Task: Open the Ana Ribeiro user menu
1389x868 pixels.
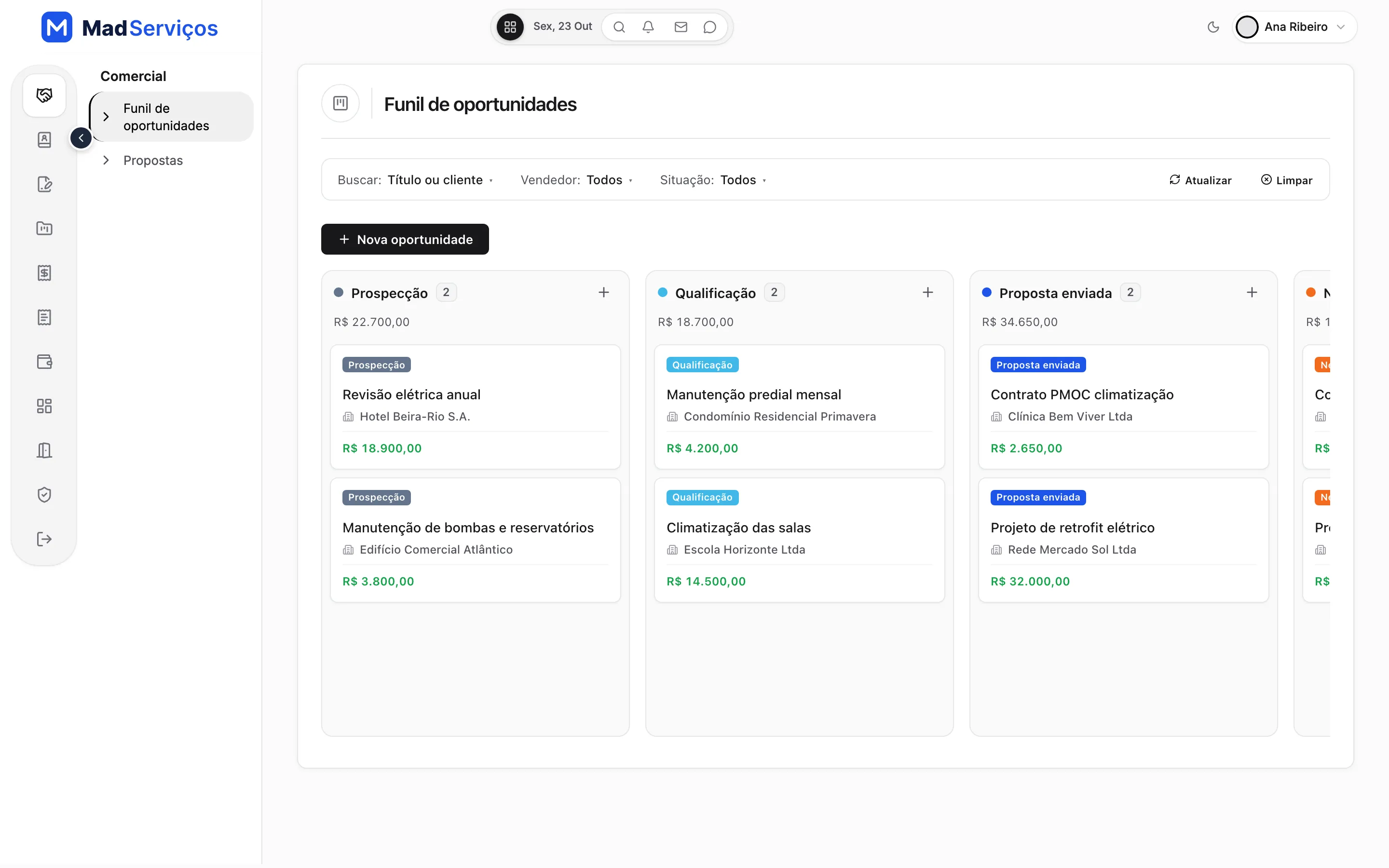Action: coord(1295,27)
